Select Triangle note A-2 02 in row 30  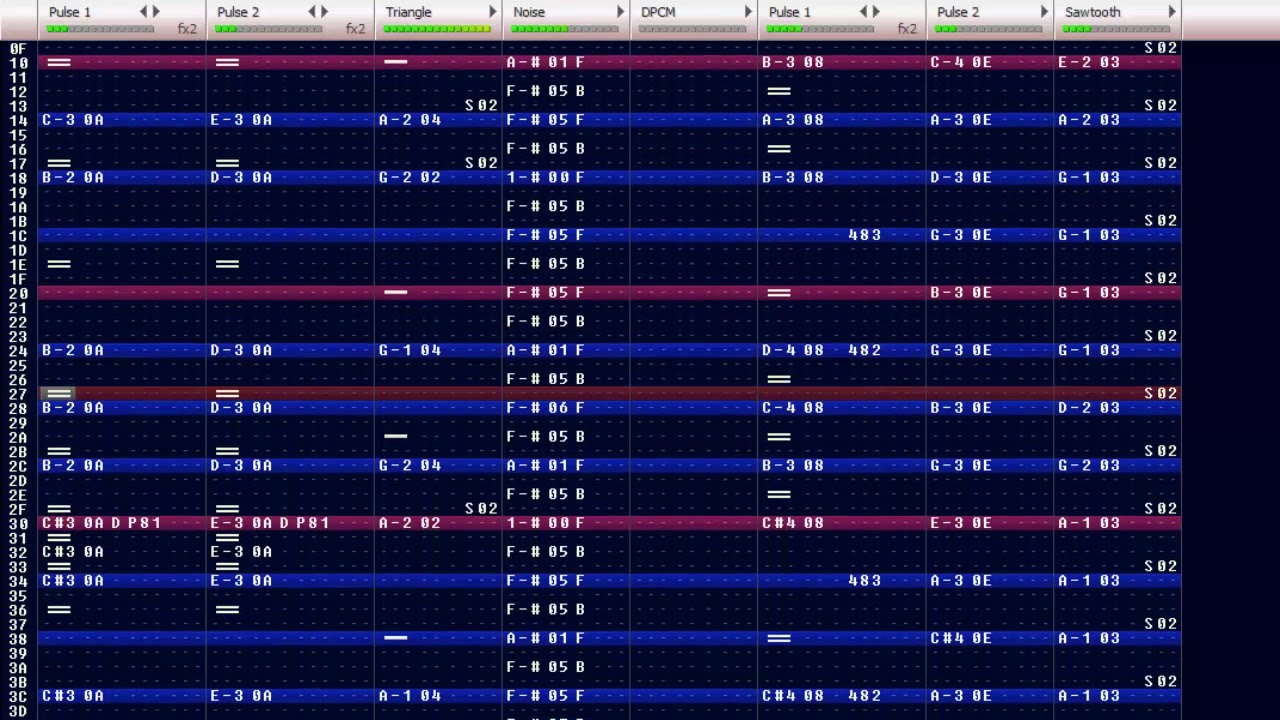(x=410, y=523)
